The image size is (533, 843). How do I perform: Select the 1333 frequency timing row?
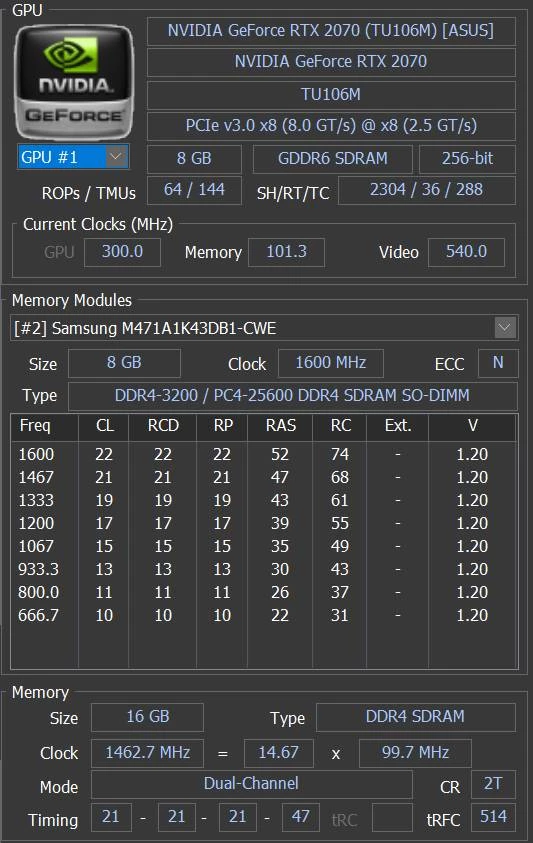pos(264,501)
